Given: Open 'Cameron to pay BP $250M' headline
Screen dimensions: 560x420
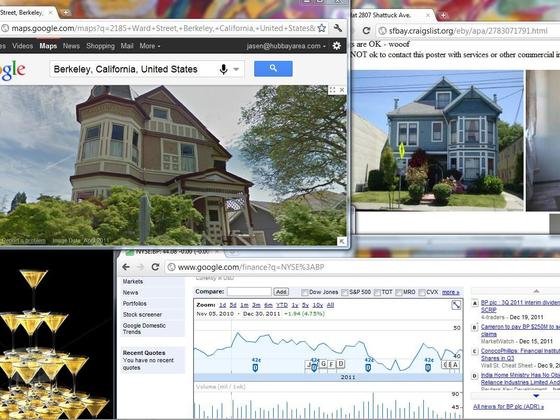Looking at the screenshot, I should point(520,330).
